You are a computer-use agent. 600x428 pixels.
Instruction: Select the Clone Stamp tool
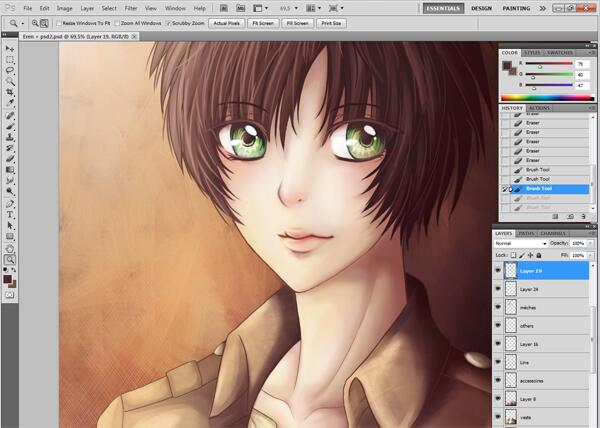click(x=10, y=137)
